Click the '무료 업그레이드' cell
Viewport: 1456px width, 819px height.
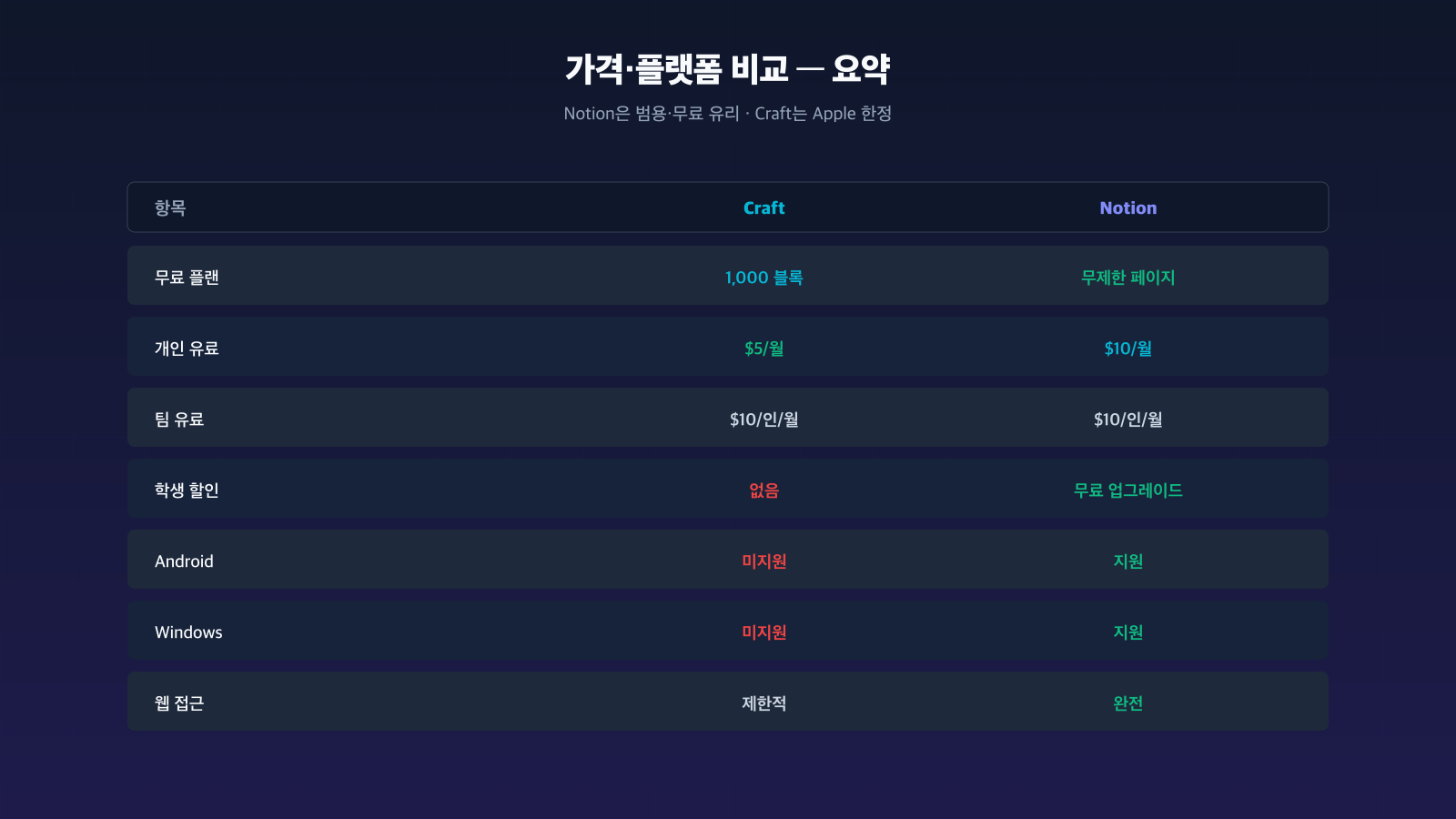click(1127, 490)
